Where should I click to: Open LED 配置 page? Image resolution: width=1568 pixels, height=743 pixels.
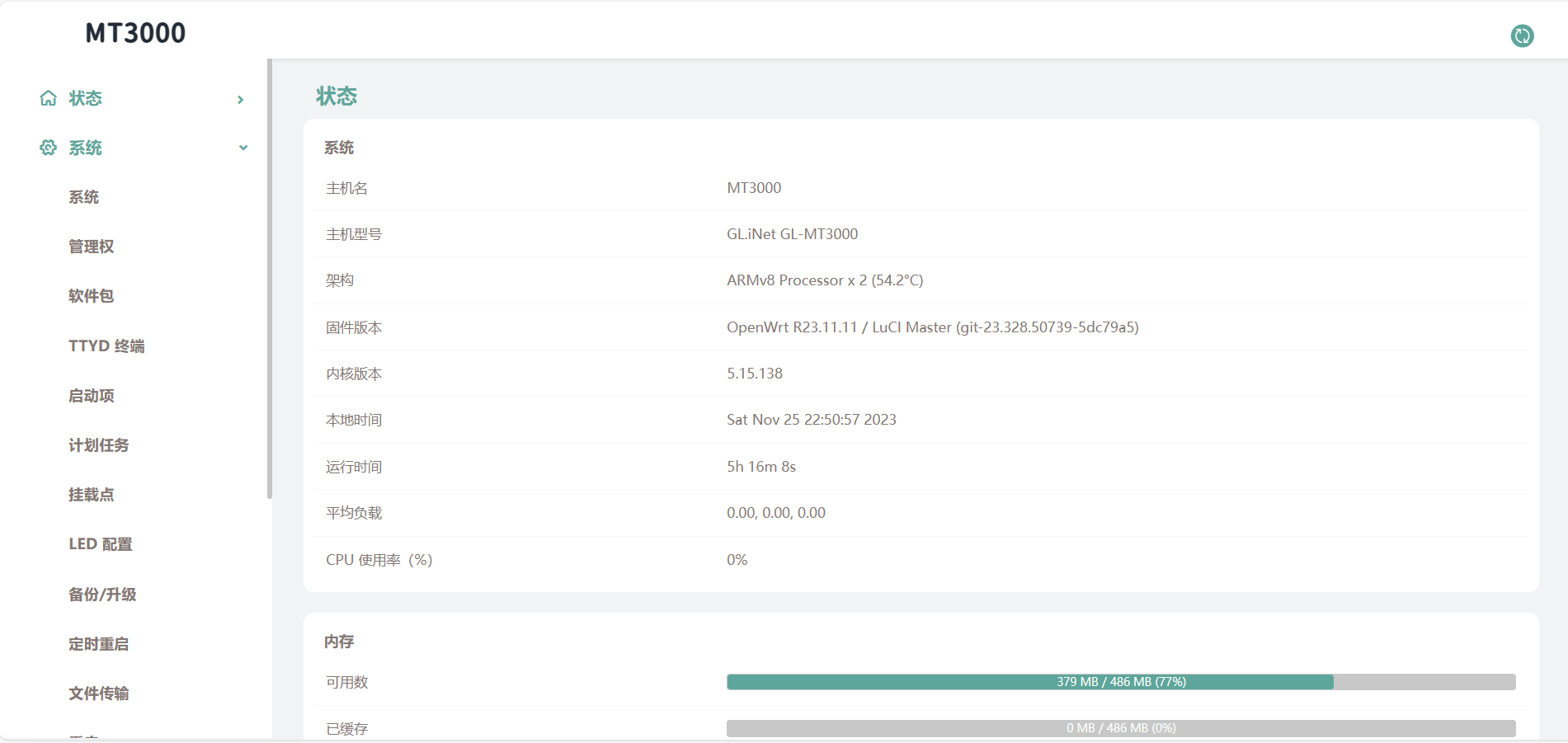100,544
